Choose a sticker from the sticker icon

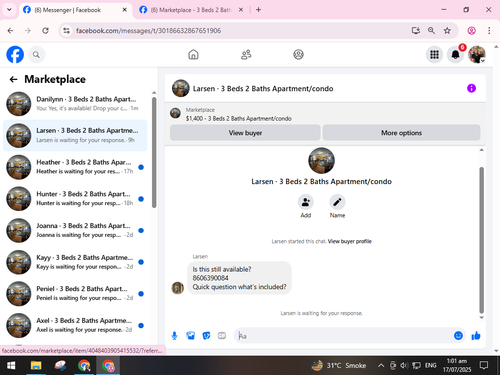click(x=206, y=336)
